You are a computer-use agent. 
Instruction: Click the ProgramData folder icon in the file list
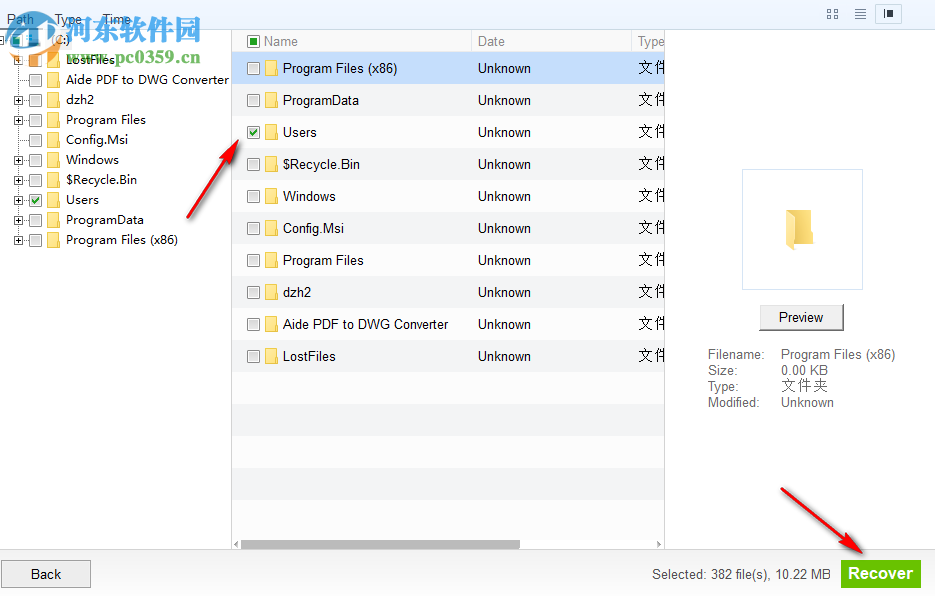tap(271, 100)
